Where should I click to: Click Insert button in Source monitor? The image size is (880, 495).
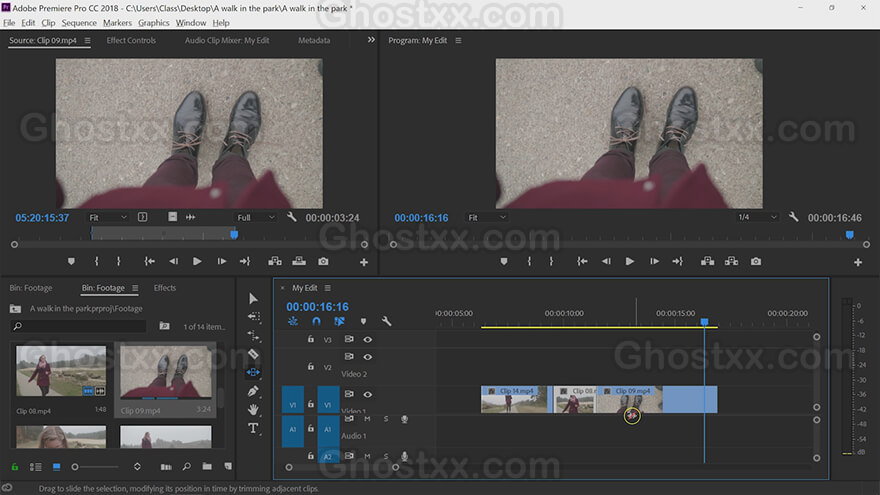(x=275, y=262)
